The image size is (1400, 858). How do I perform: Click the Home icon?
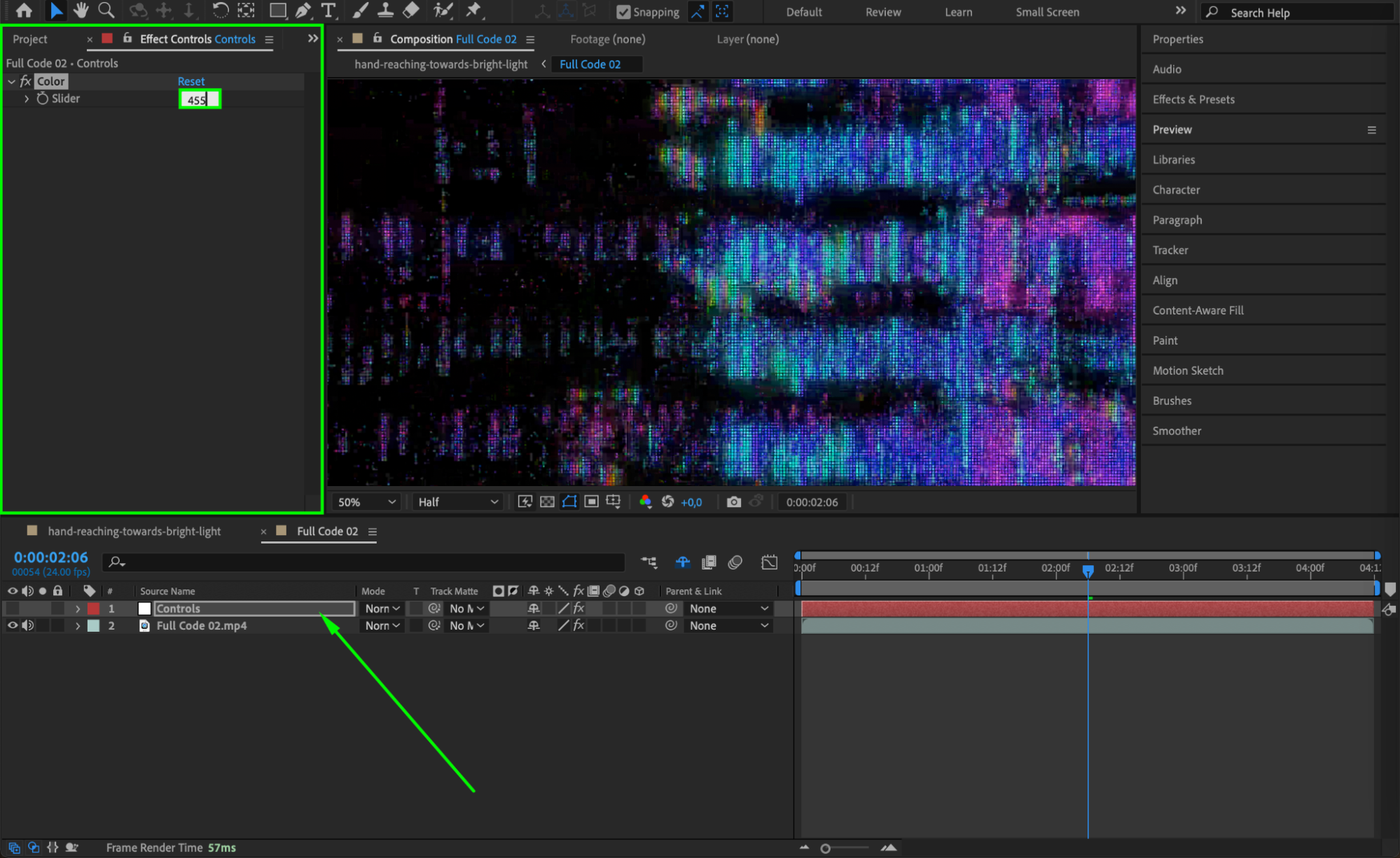pyautogui.click(x=24, y=11)
